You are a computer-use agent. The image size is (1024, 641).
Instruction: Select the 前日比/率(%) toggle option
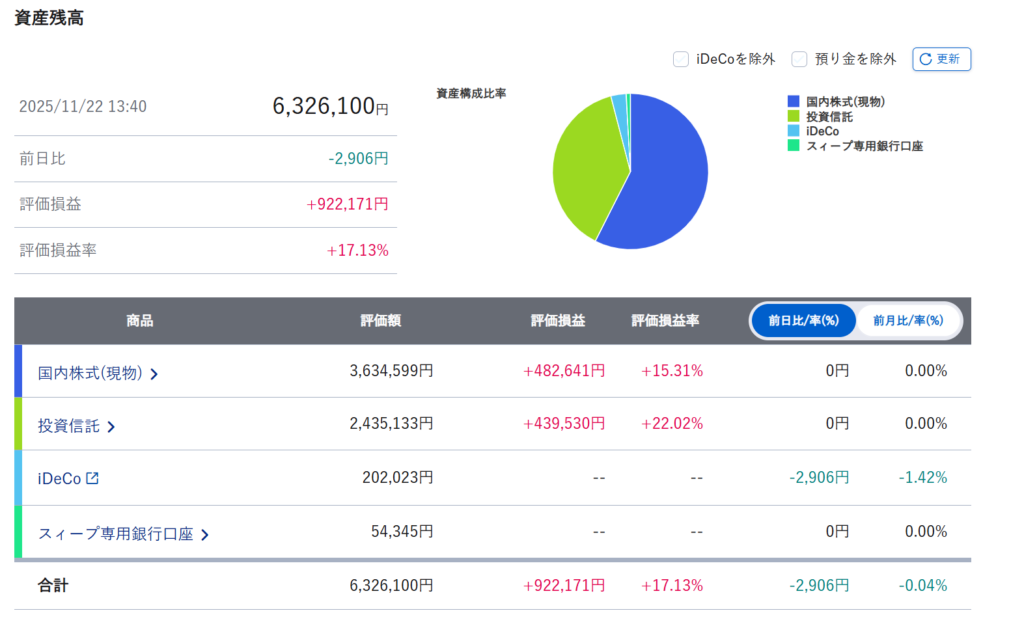pos(803,321)
